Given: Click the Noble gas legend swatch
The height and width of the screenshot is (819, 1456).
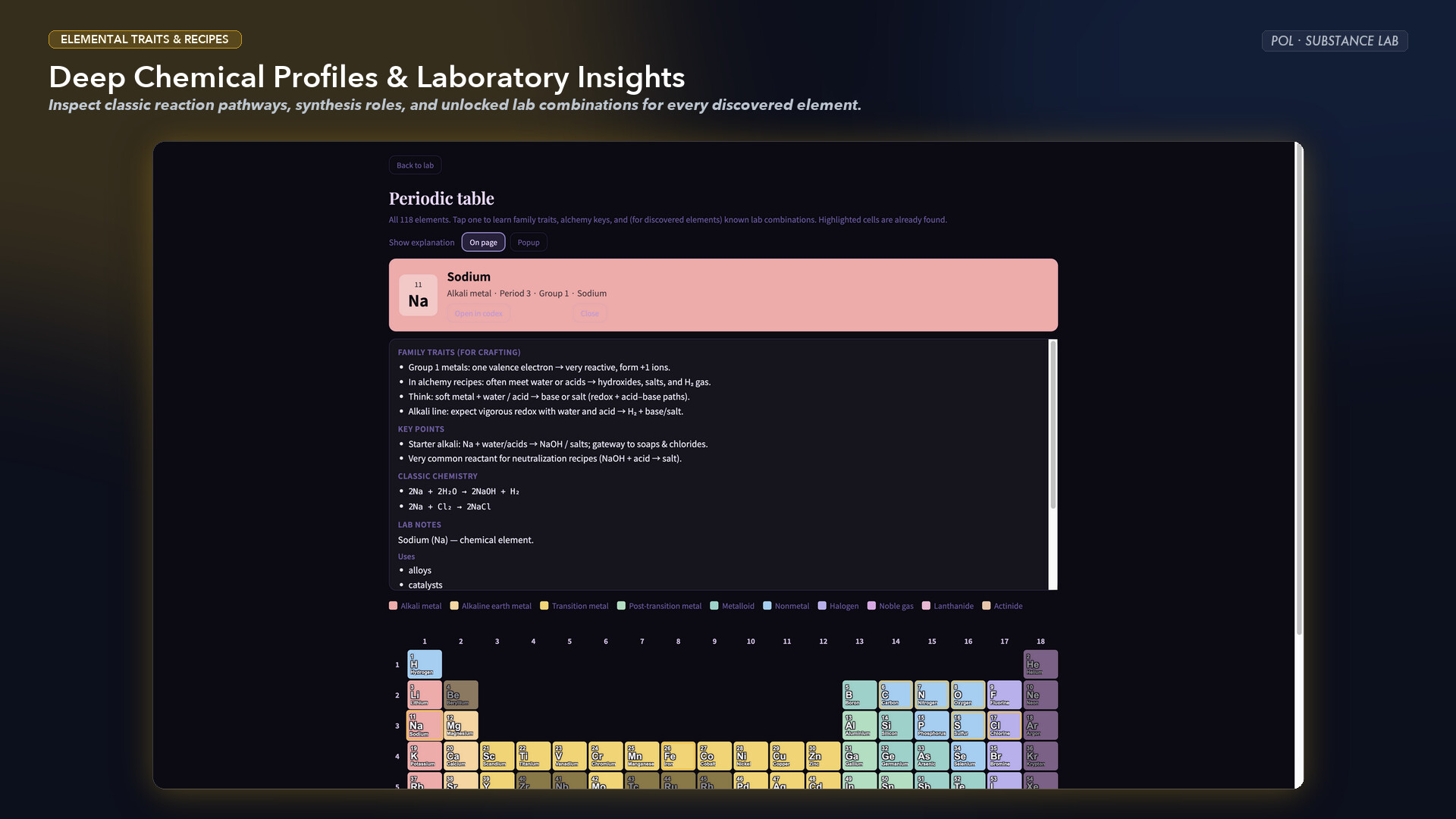Looking at the screenshot, I should (x=871, y=605).
